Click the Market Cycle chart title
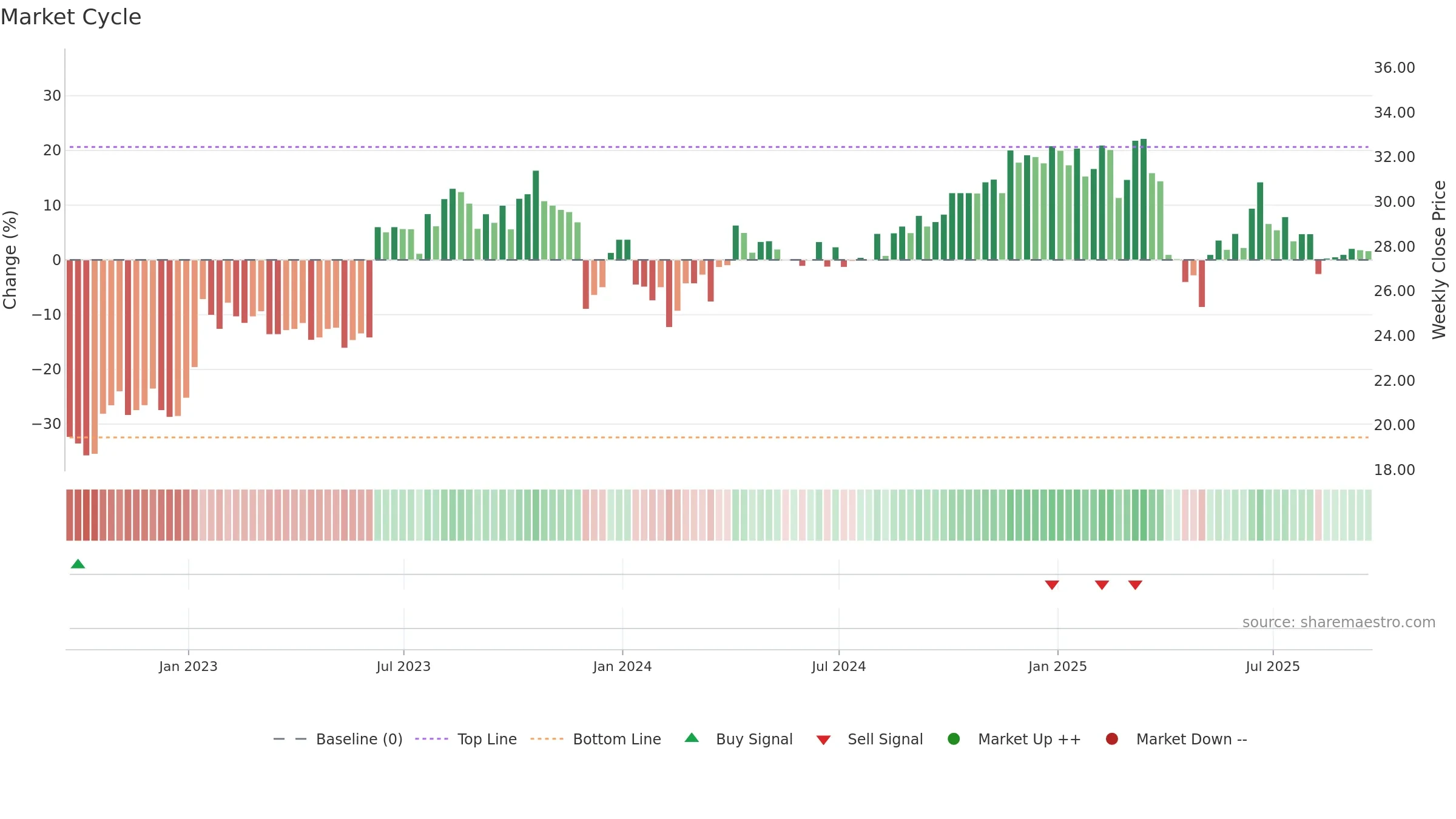The width and height of the screenshot is (1456, 819). tap(71, 17)
